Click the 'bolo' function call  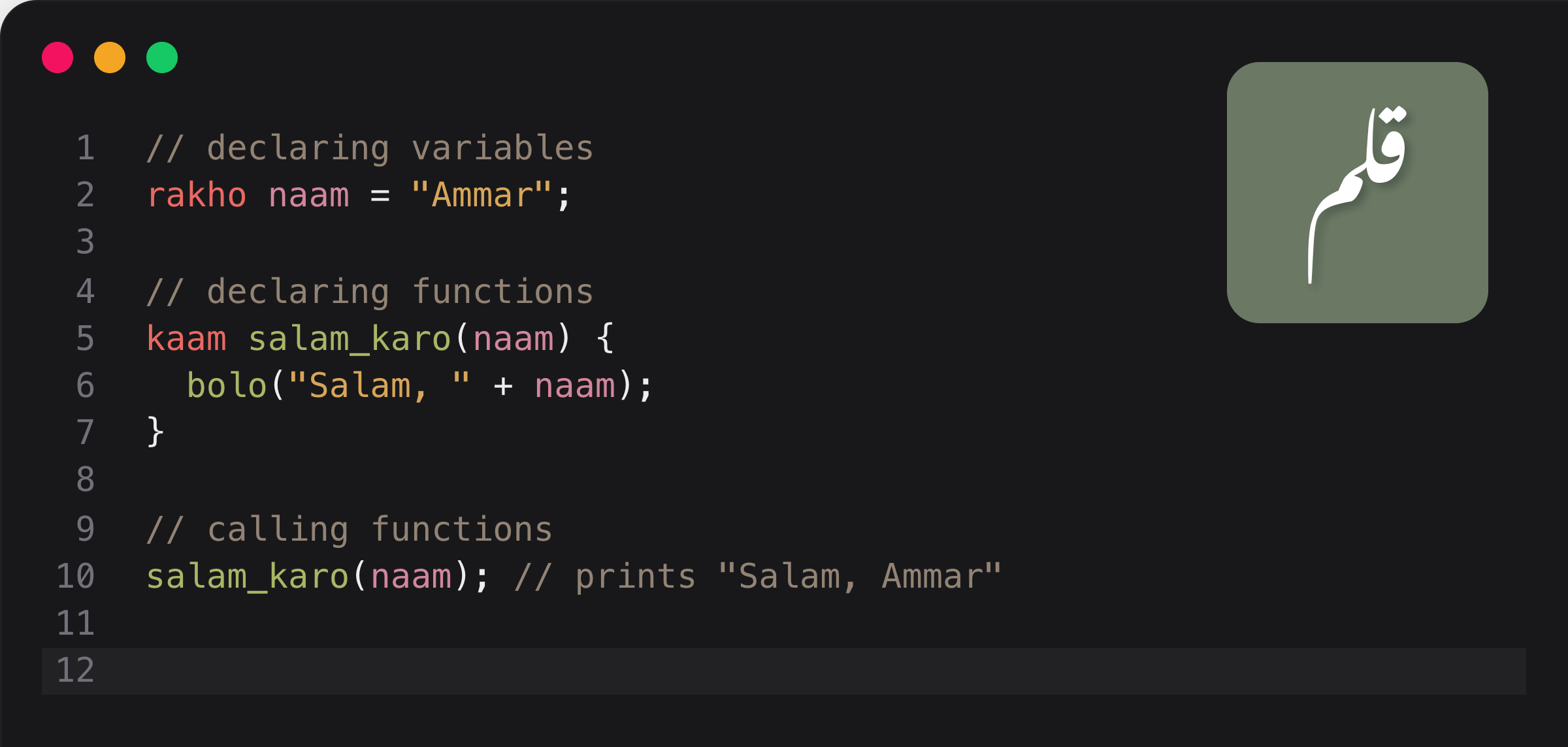point(227,385)
